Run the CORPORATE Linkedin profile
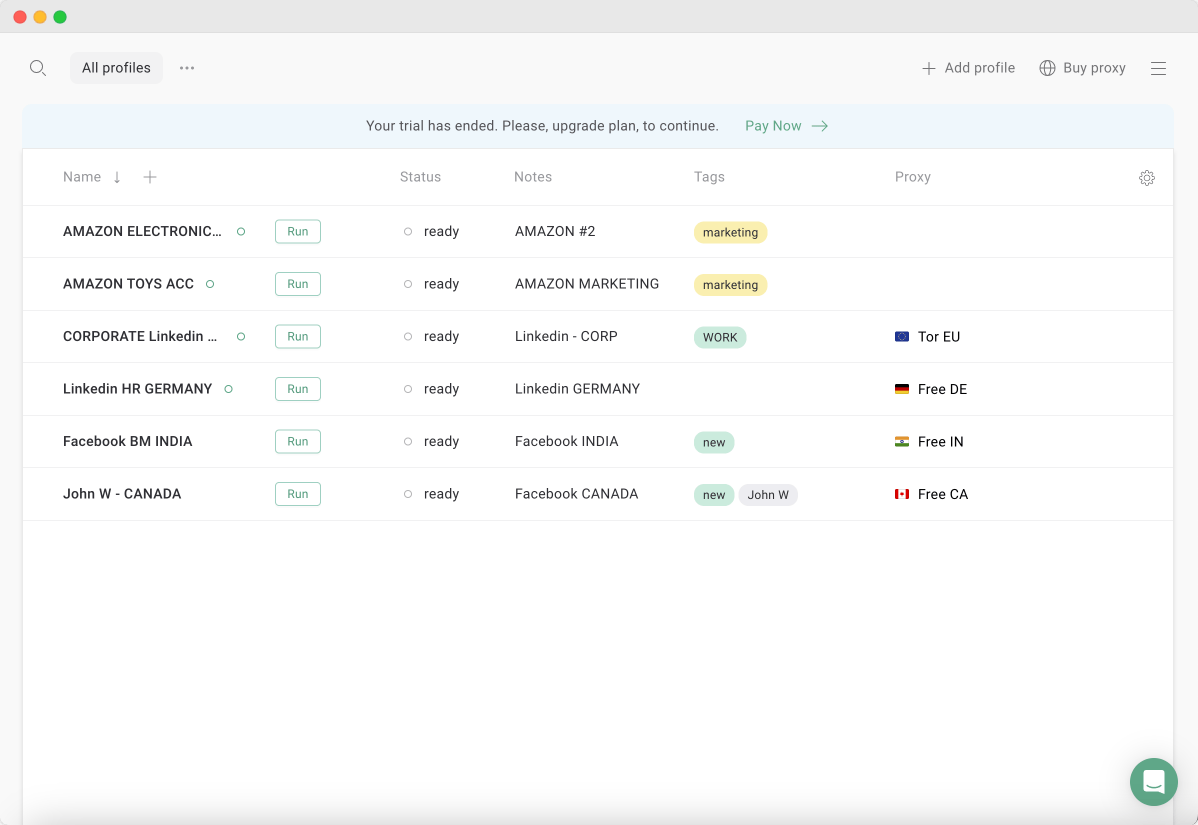This screenshot has height=825, width=1198. coord(298,336)
